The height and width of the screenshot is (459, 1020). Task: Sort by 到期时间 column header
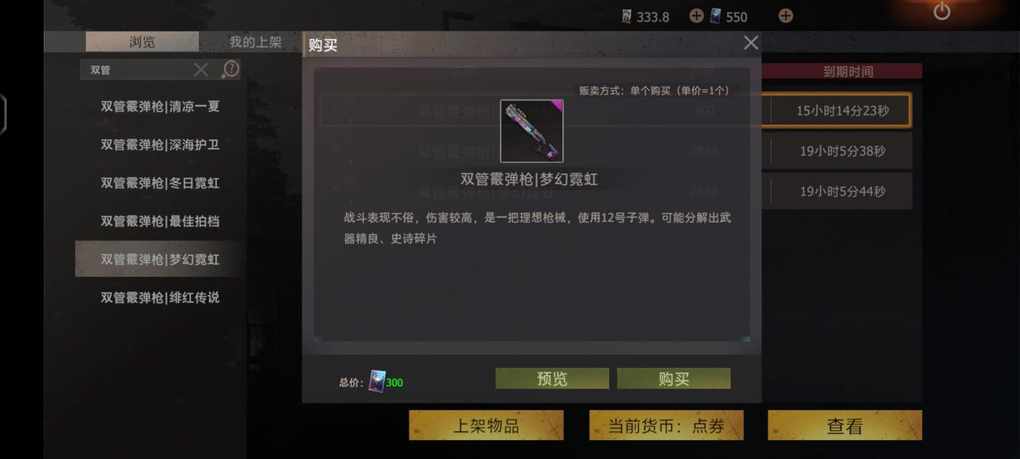848,72
